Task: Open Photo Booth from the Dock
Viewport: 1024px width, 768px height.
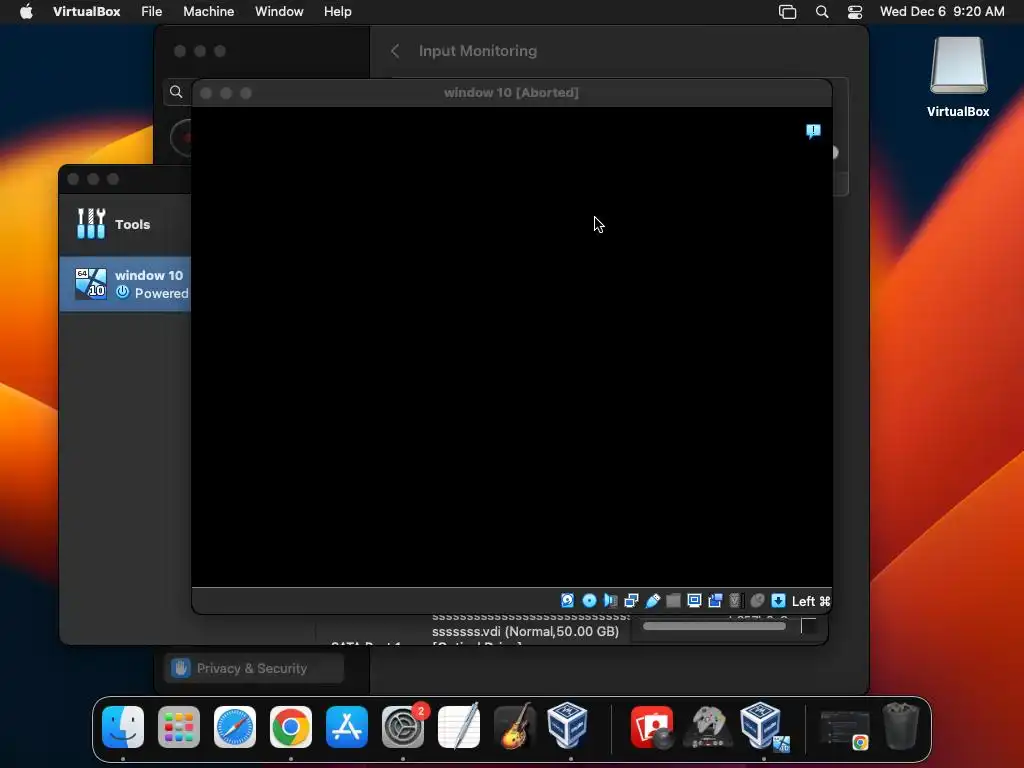Action: pos(652,727)
